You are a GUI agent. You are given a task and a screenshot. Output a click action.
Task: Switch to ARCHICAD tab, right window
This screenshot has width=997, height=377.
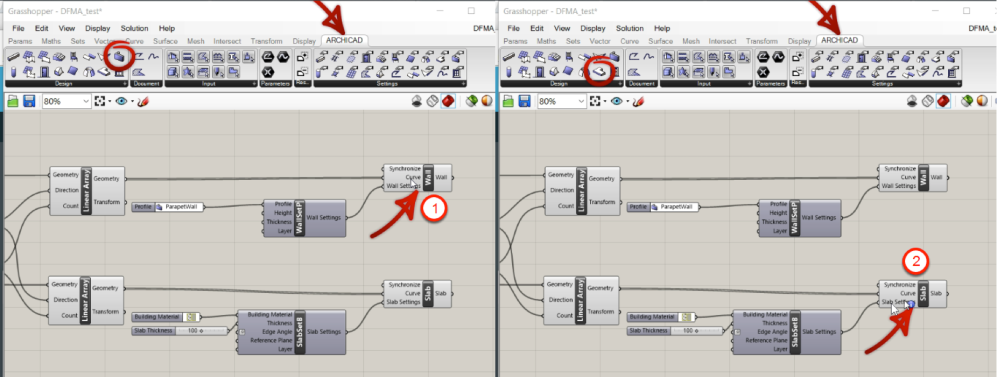pyautogui.click(x=840, y=40)
